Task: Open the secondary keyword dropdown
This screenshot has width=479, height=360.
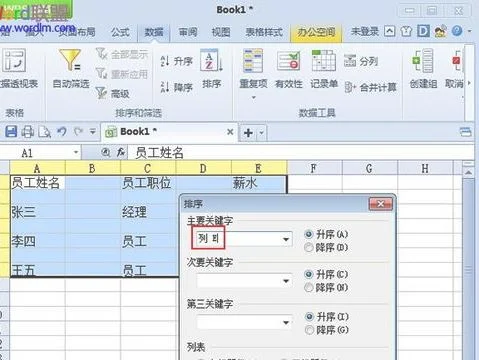Action: coord(286,281)
